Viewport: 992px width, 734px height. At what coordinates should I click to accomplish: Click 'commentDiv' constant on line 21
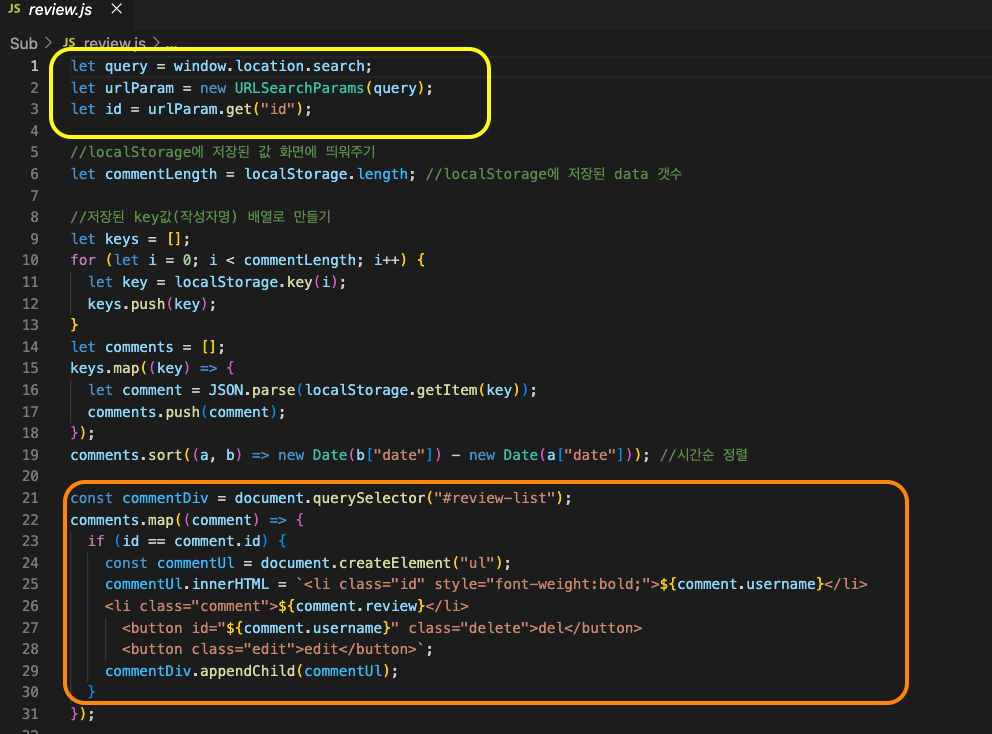coord(165,498)
